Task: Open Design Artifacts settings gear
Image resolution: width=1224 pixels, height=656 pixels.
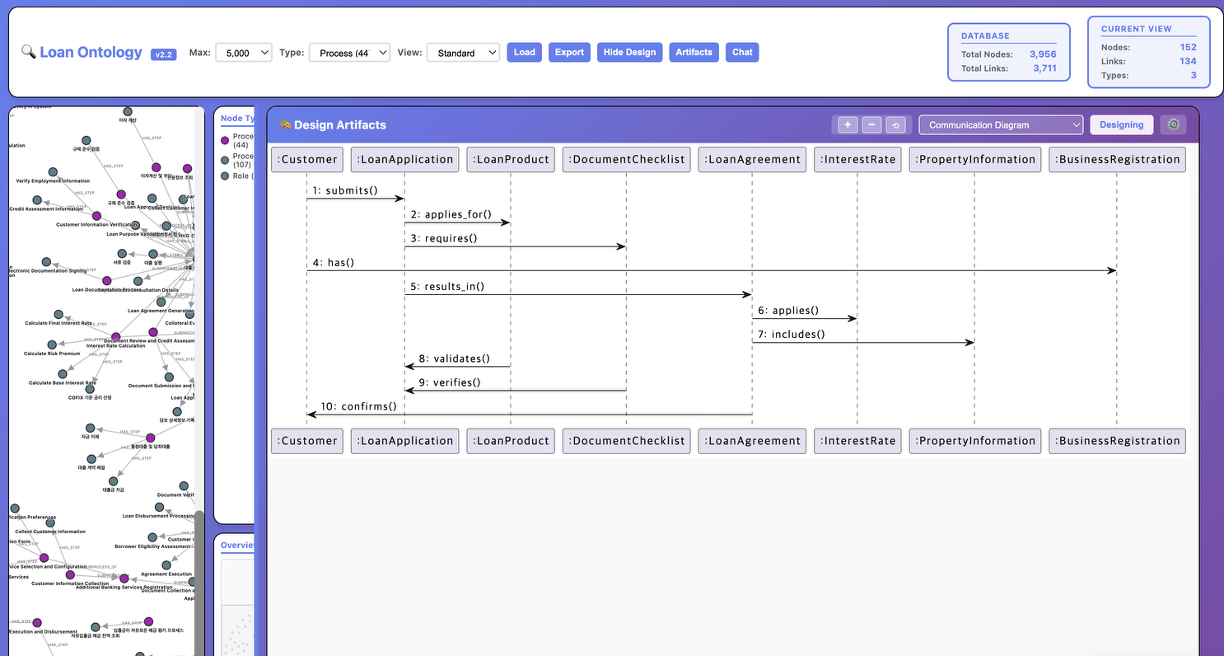Action: click(1174, 125)
